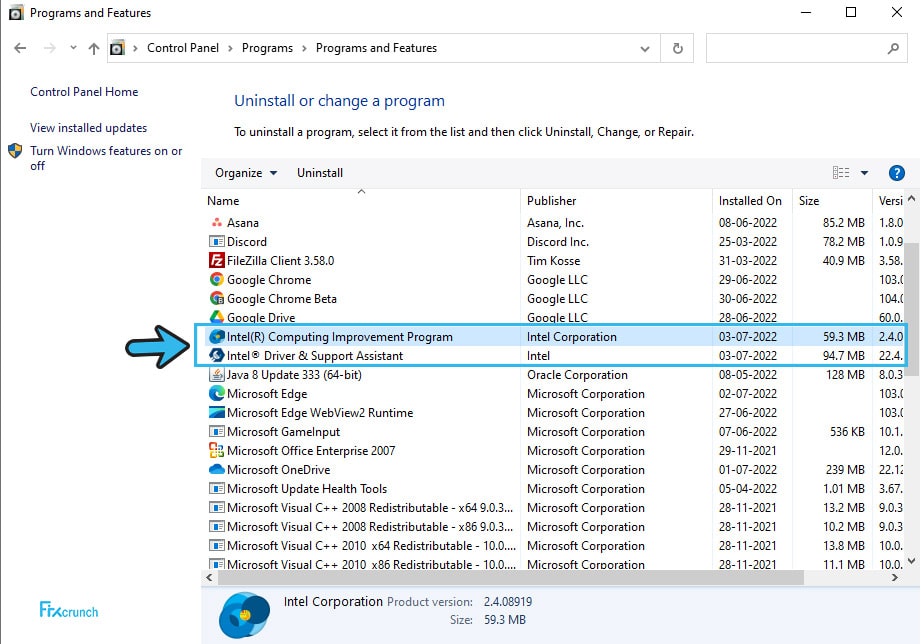
Task: Select Microsoft Visual C++ 2008 Redistributable x64 row
Action: pyautogui.click(x=552, y=508)
